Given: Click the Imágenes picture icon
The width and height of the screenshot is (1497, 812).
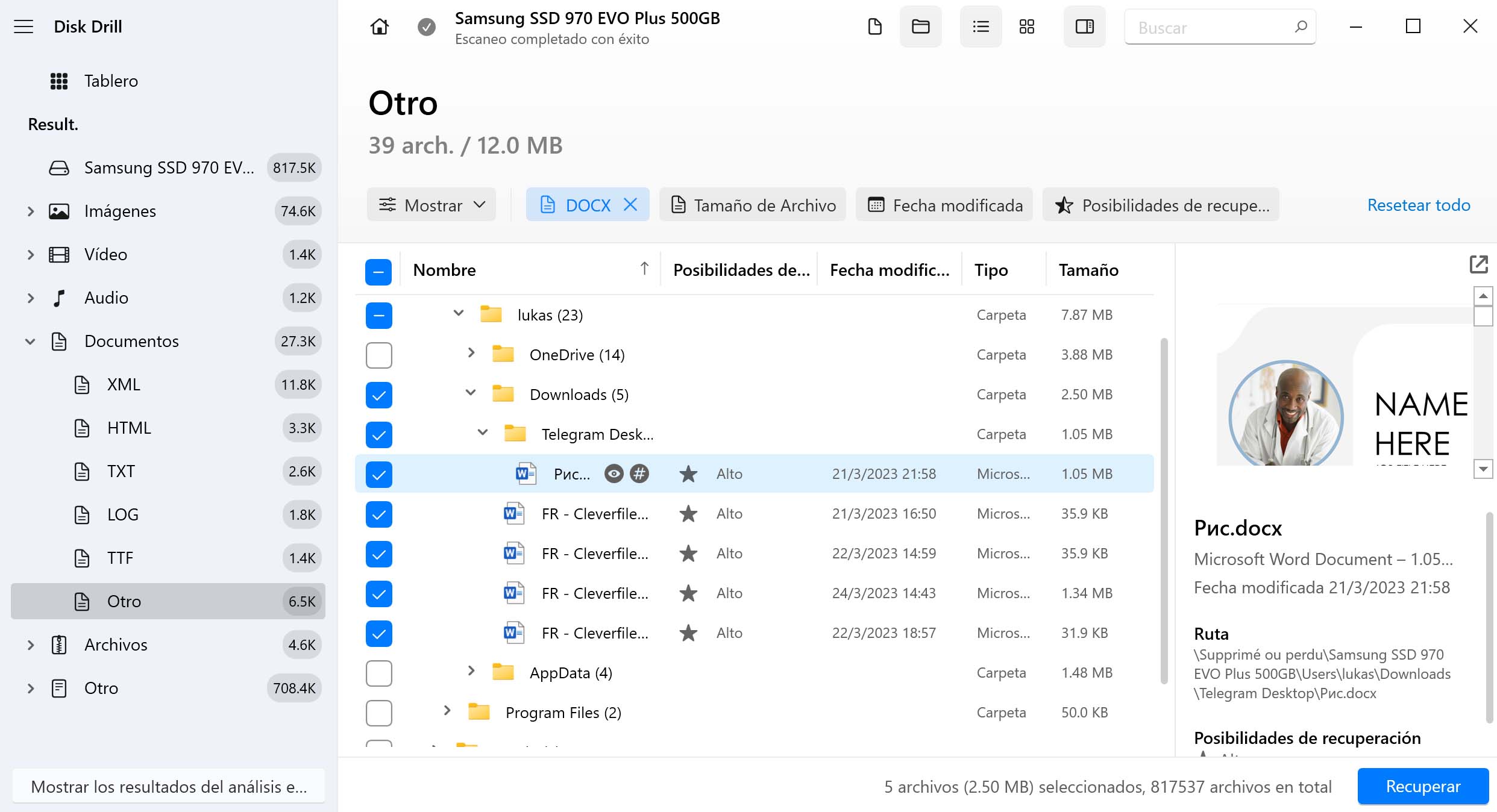Looking at the screenshot, I should click(58, 211).
